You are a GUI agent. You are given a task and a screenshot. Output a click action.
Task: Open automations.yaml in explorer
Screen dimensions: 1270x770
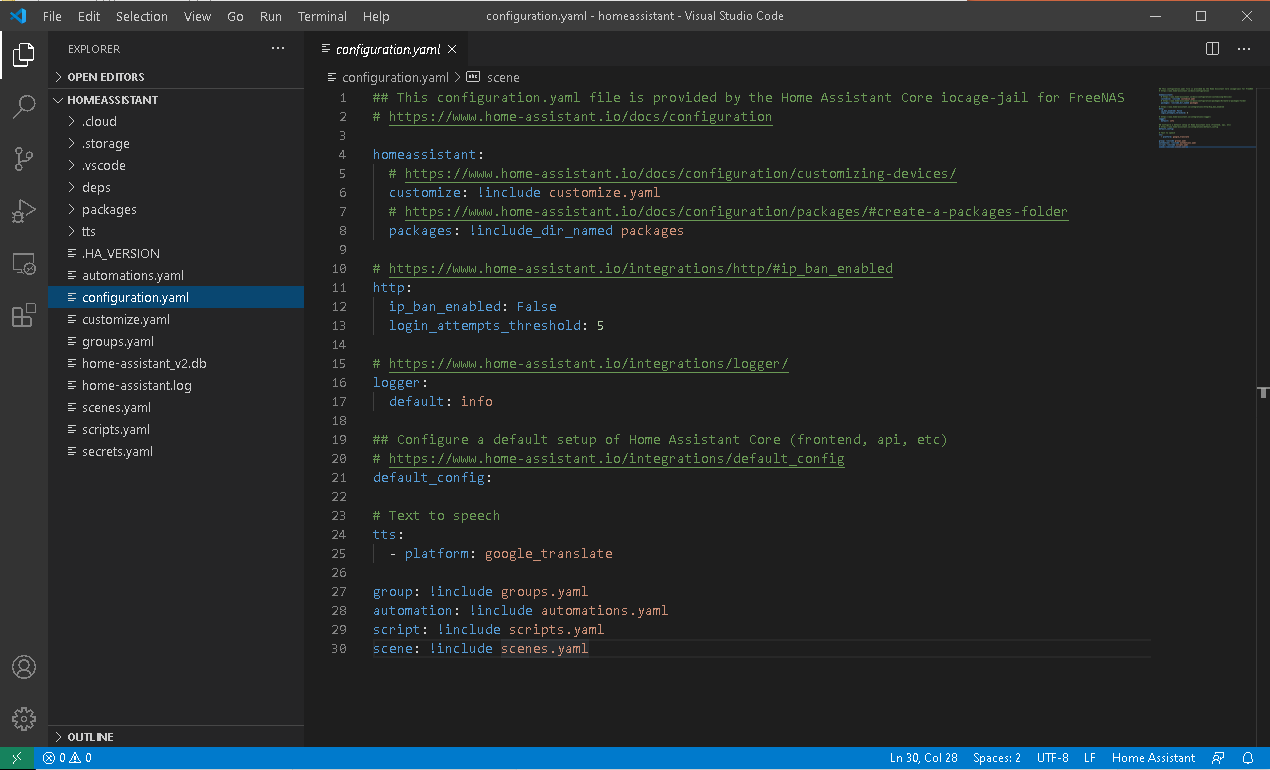[x=176, y=275]
